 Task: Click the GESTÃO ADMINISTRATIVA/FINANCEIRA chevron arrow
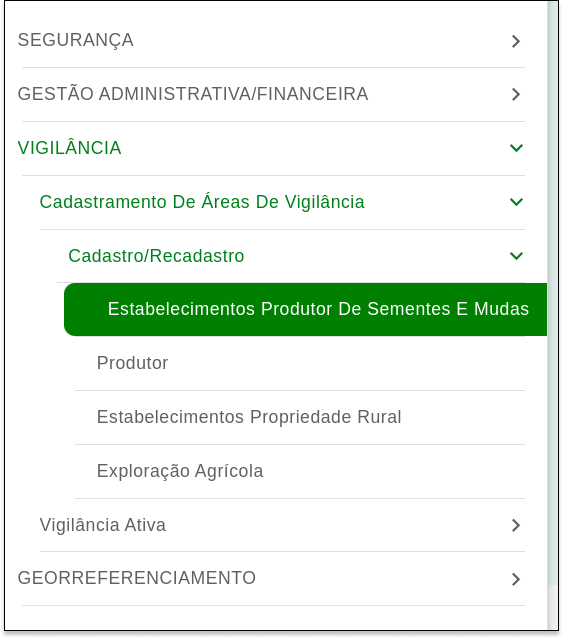(516, 94)
